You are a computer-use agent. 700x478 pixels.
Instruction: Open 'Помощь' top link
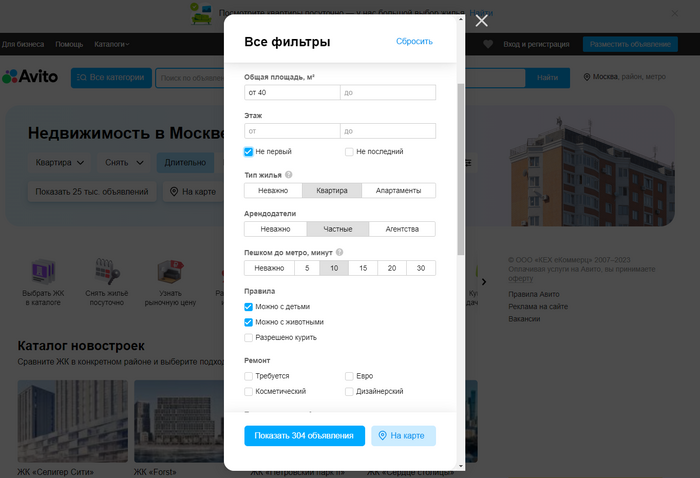pyautogui.click(x=69, y=44)
